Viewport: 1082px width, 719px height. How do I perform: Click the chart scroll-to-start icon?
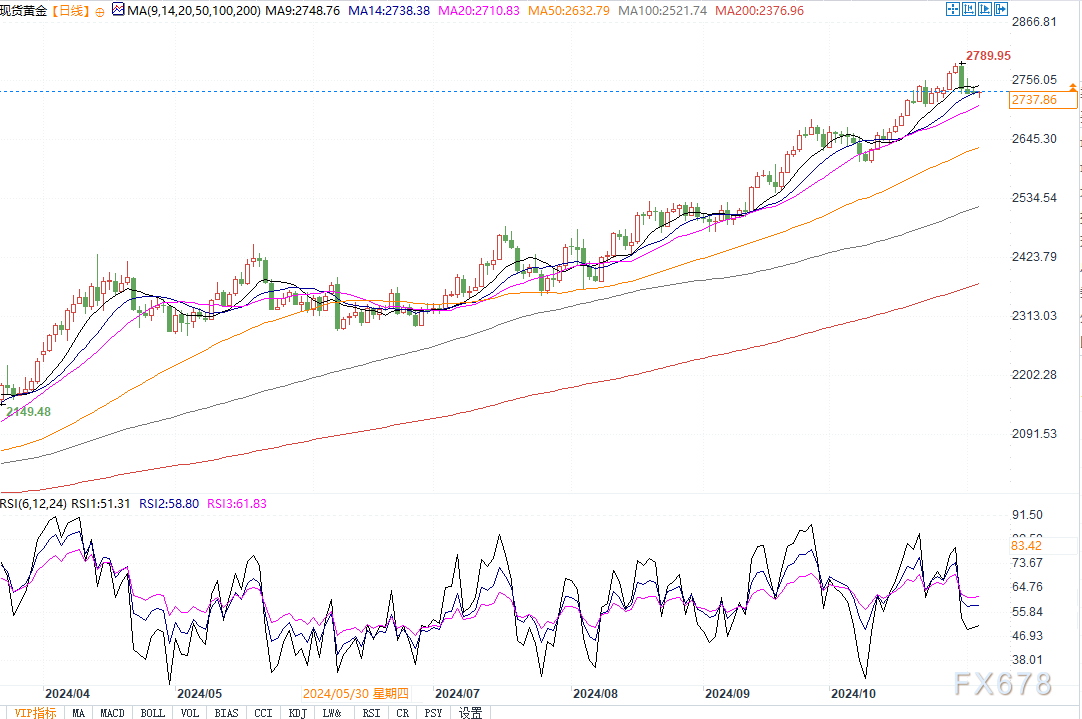971,10
